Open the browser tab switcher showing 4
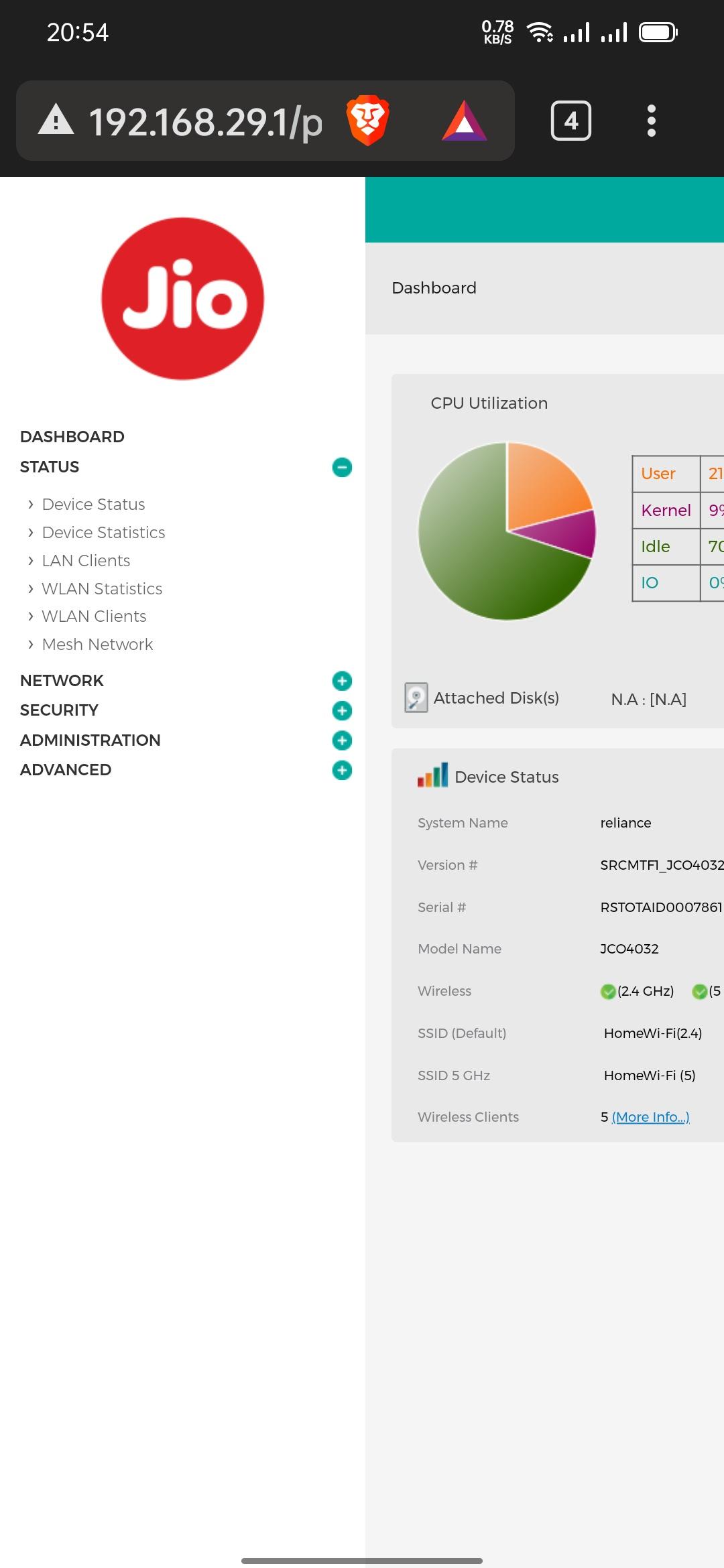 570,121
